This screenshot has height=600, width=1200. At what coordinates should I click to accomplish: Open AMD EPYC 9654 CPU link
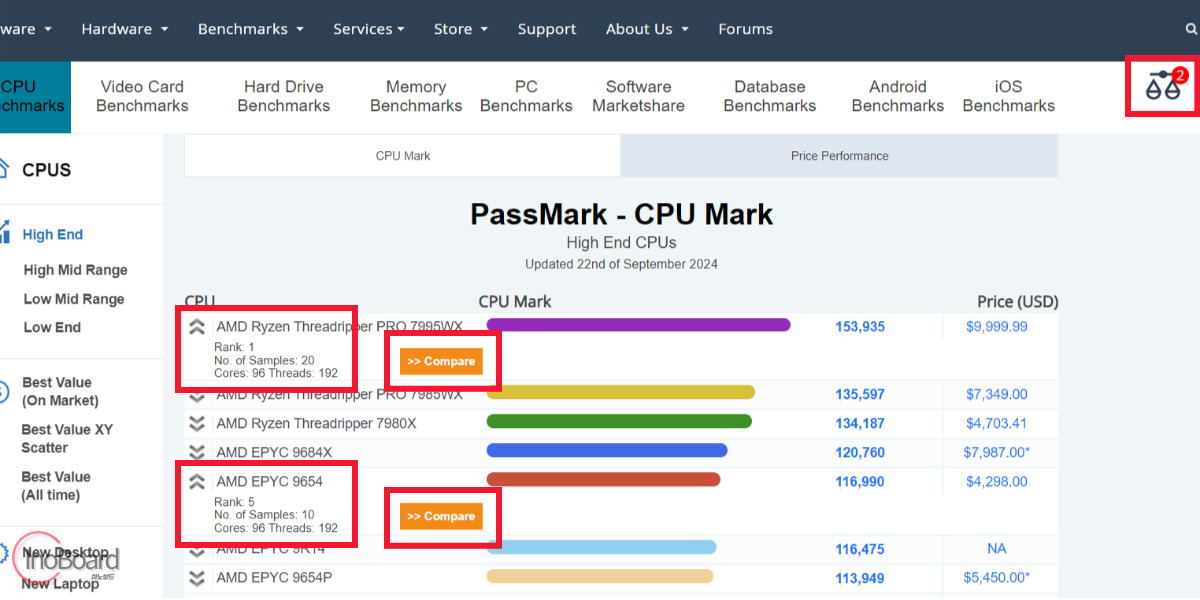click(x=270, y=482)
